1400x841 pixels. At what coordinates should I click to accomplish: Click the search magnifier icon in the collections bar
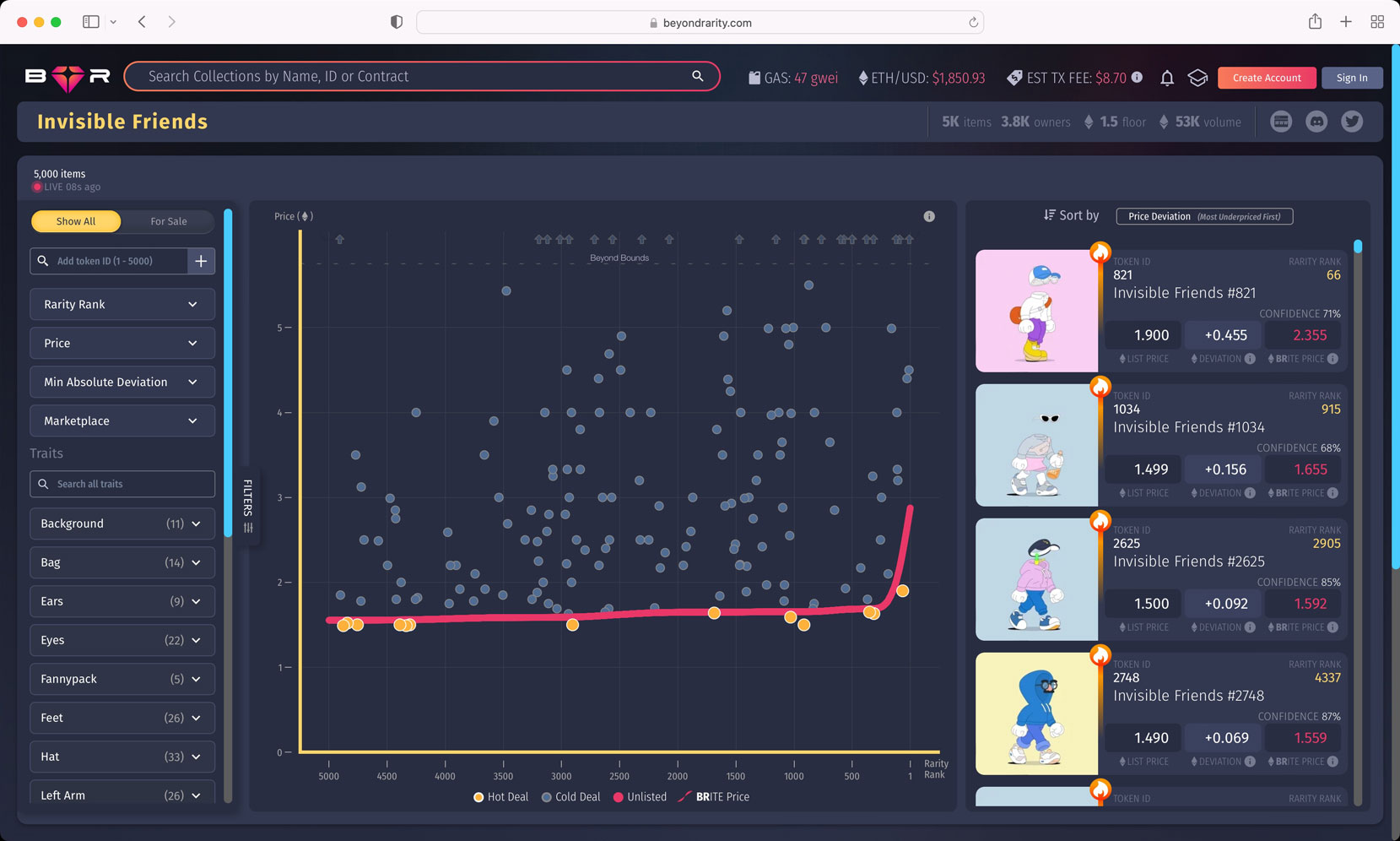tap(698, 76)
